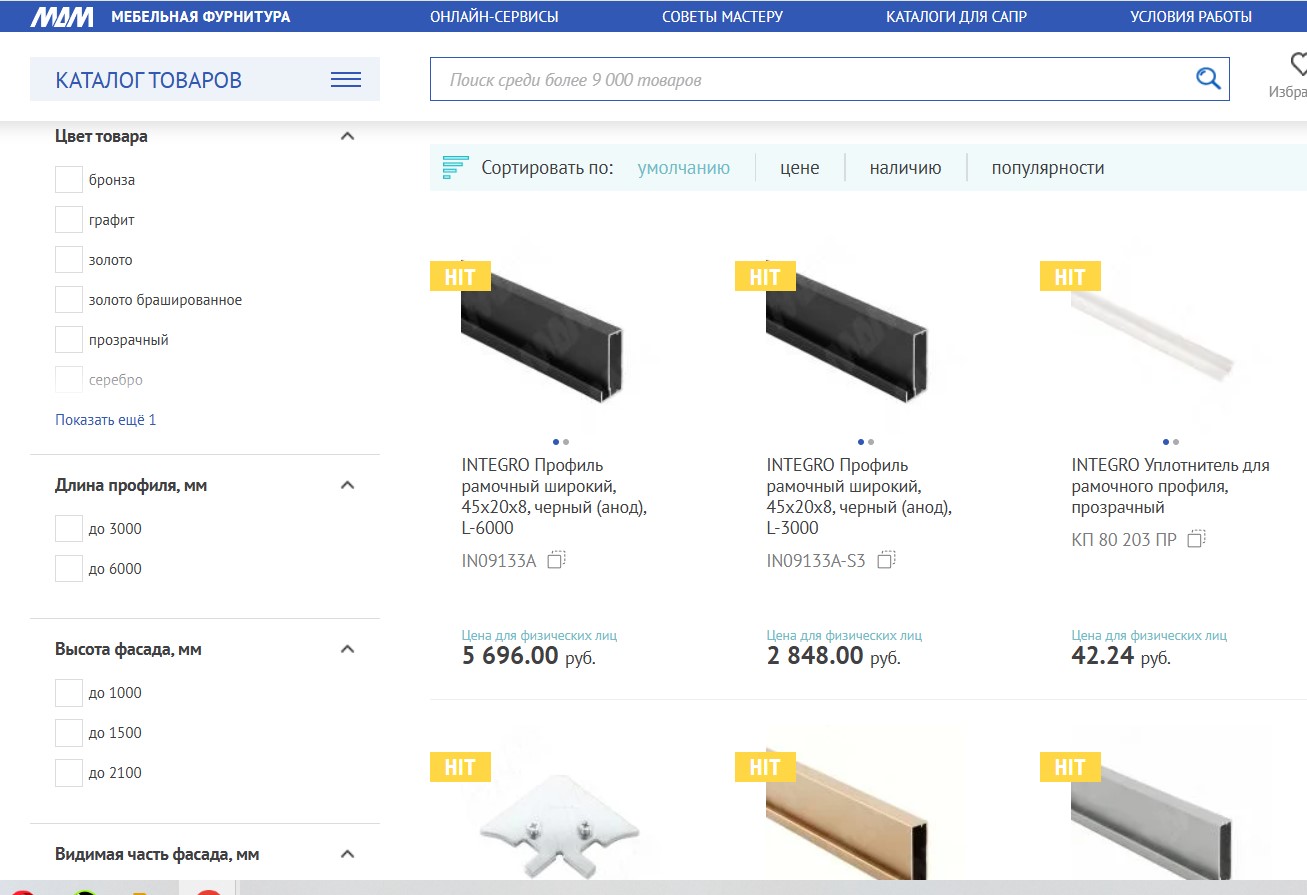1307x895 pixels.
Task: Enable the бронза color checkbox
Action: coord(69,180)
